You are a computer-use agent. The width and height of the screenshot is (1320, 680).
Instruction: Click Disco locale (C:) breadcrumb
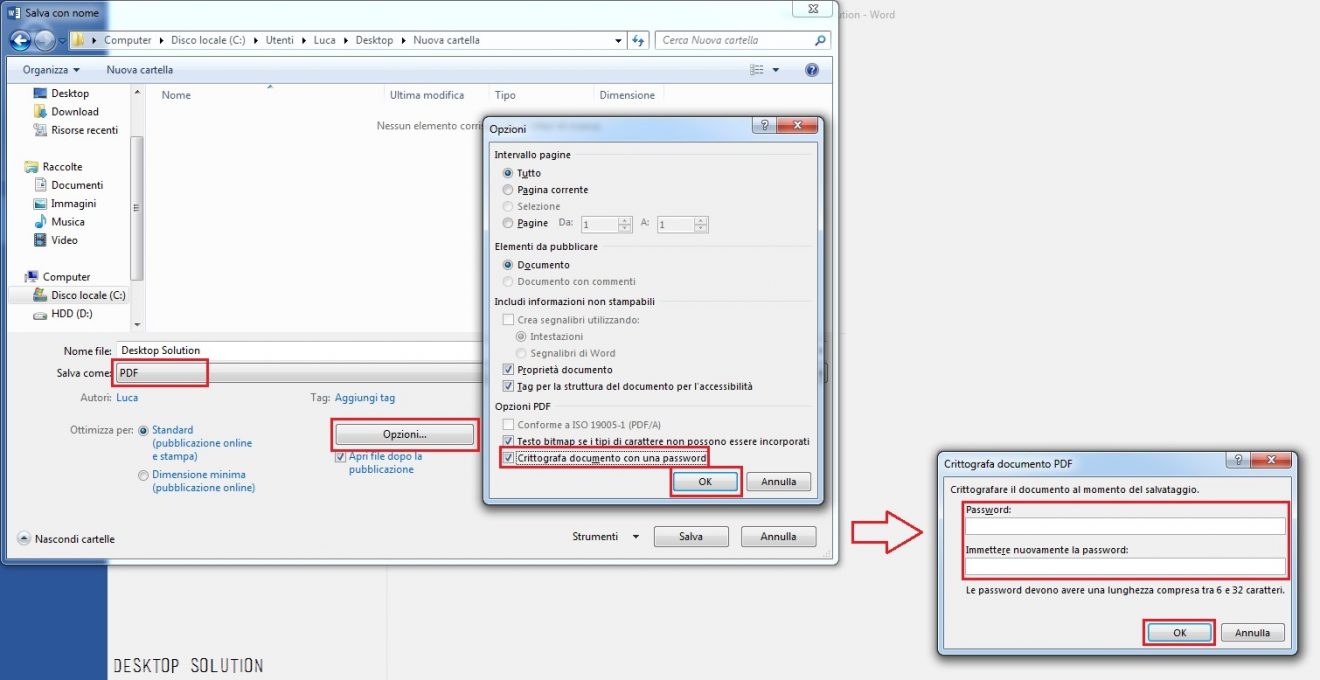(x=208, y=41)
